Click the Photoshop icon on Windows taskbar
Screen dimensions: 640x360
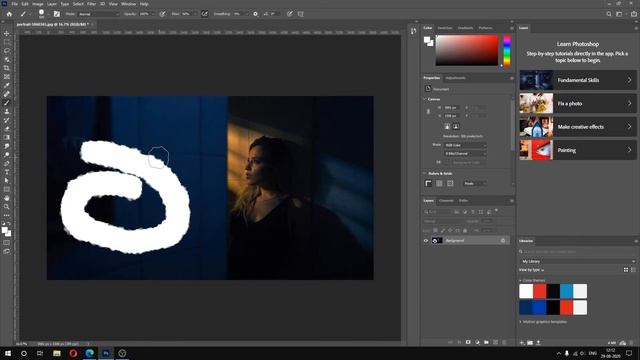pyautogui.click(x=106, y=353)
